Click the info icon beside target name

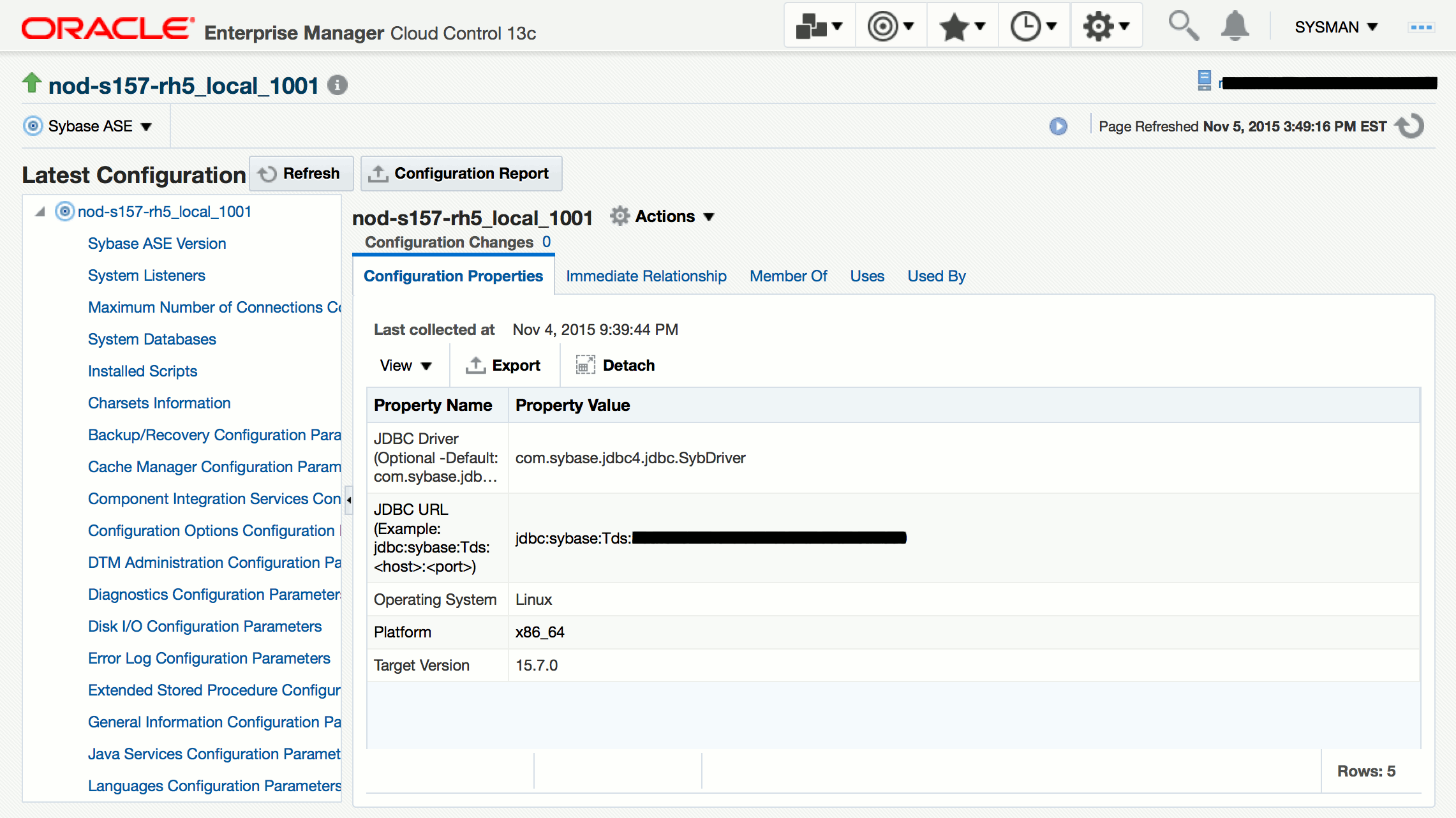pyautogui.click(x=338, y=85)
